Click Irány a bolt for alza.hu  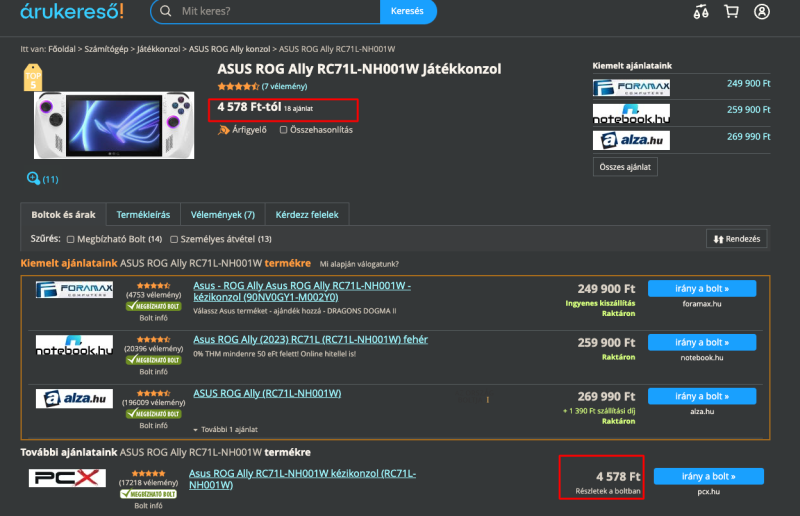click(x=702, y=396)
